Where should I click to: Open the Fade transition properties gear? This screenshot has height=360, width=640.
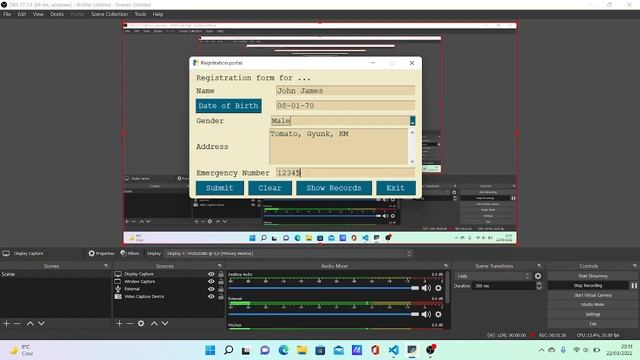click(538, 276)
